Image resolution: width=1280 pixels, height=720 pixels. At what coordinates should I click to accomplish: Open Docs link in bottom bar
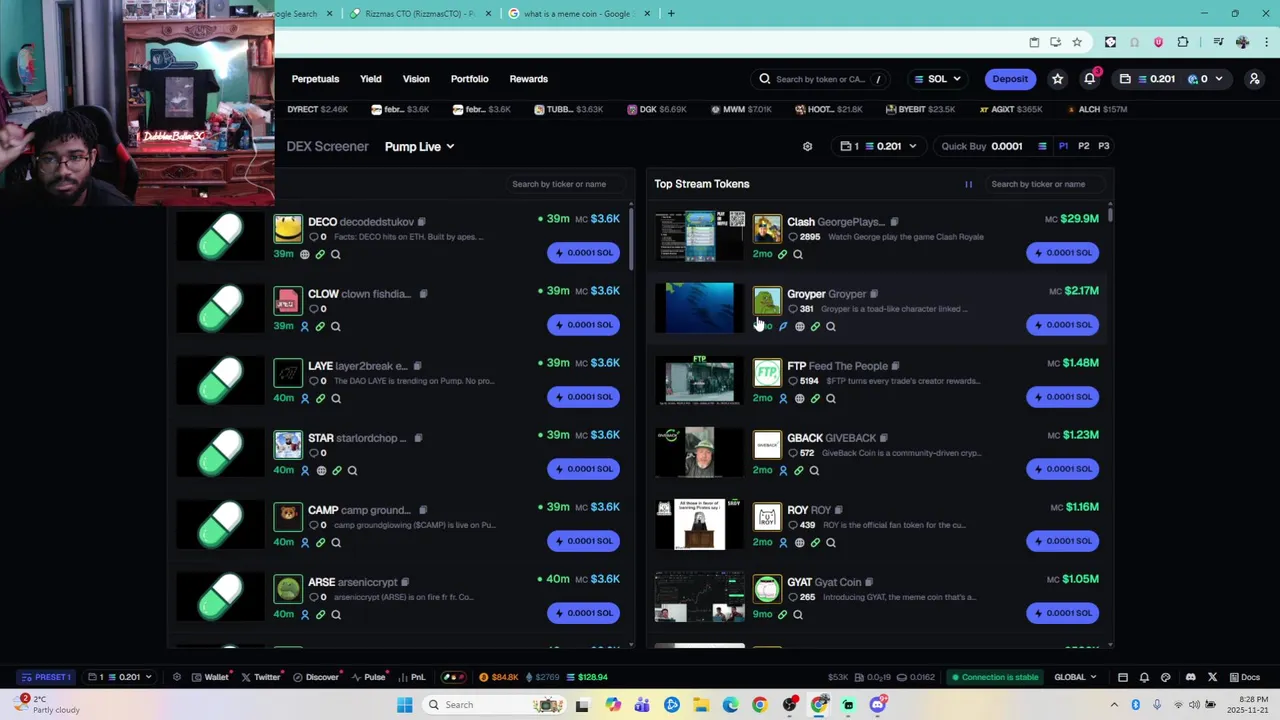tap(1244, 677)
